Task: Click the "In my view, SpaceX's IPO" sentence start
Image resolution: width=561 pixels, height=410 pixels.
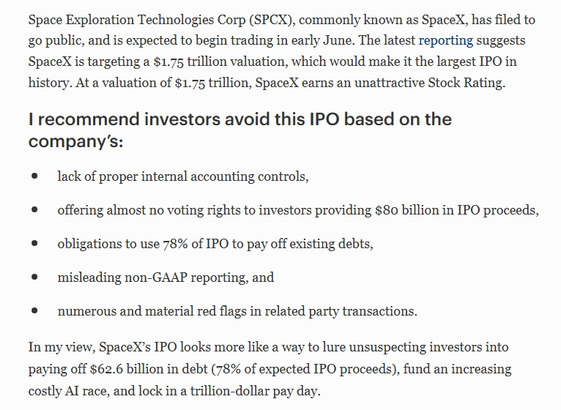Action: click(103, 347)
